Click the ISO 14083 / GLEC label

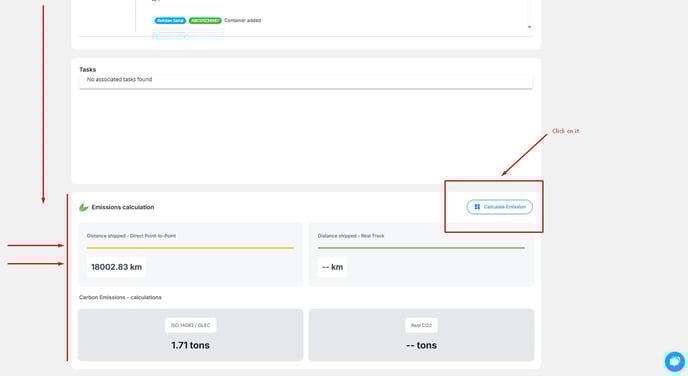pyautogui.click(x=190, y=325)
